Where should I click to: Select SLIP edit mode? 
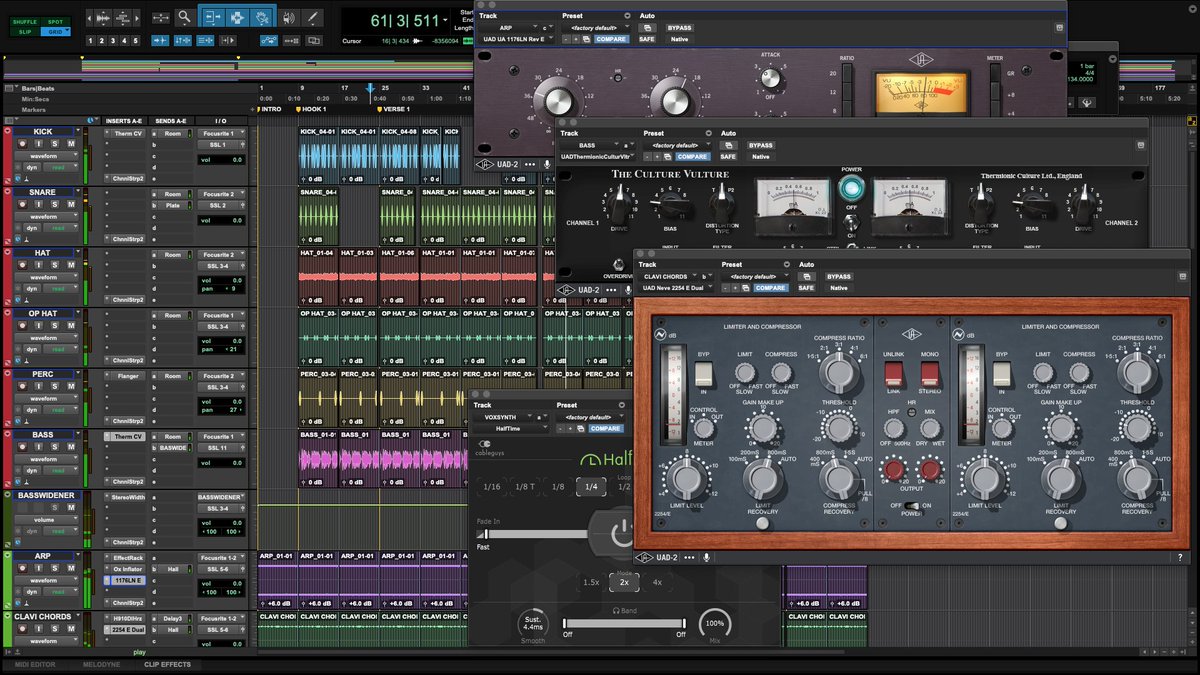tap(25, 31)
